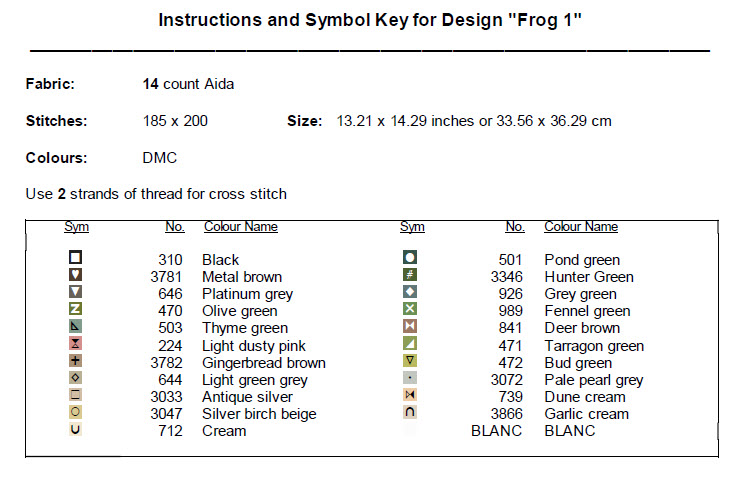Click the Thyme green symbol swatch
Viewport: 743px width, 479px height.
(75, 326)
